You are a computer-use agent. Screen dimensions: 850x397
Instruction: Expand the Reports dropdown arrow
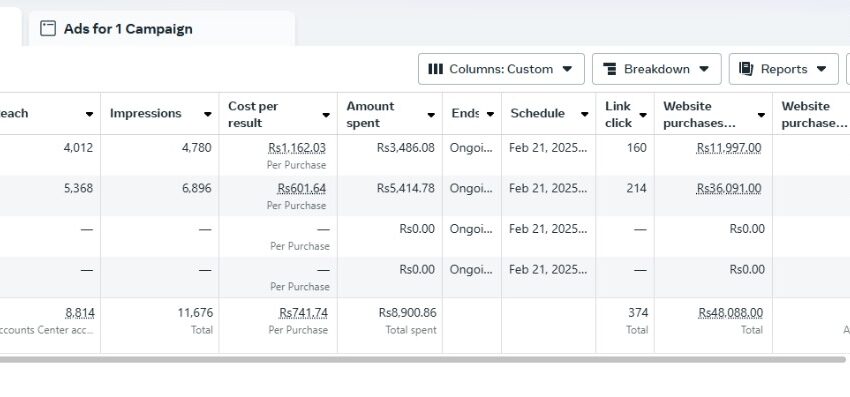pos(821,69)
